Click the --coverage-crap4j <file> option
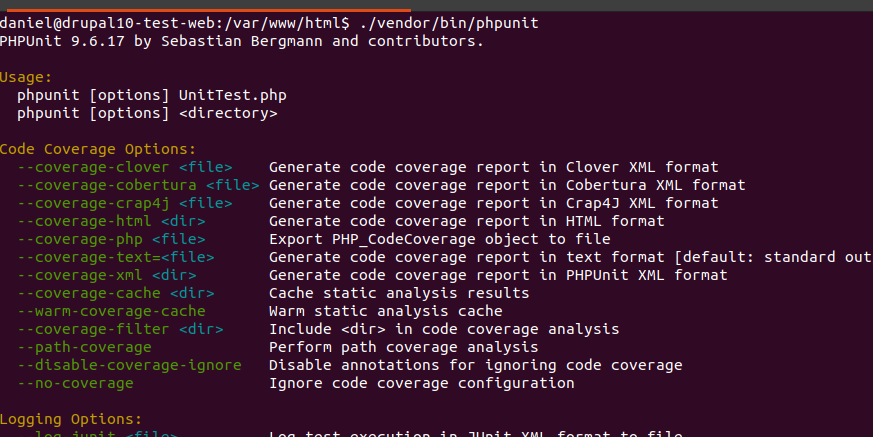This screenshot has height=437, width=873. point(125,203)
